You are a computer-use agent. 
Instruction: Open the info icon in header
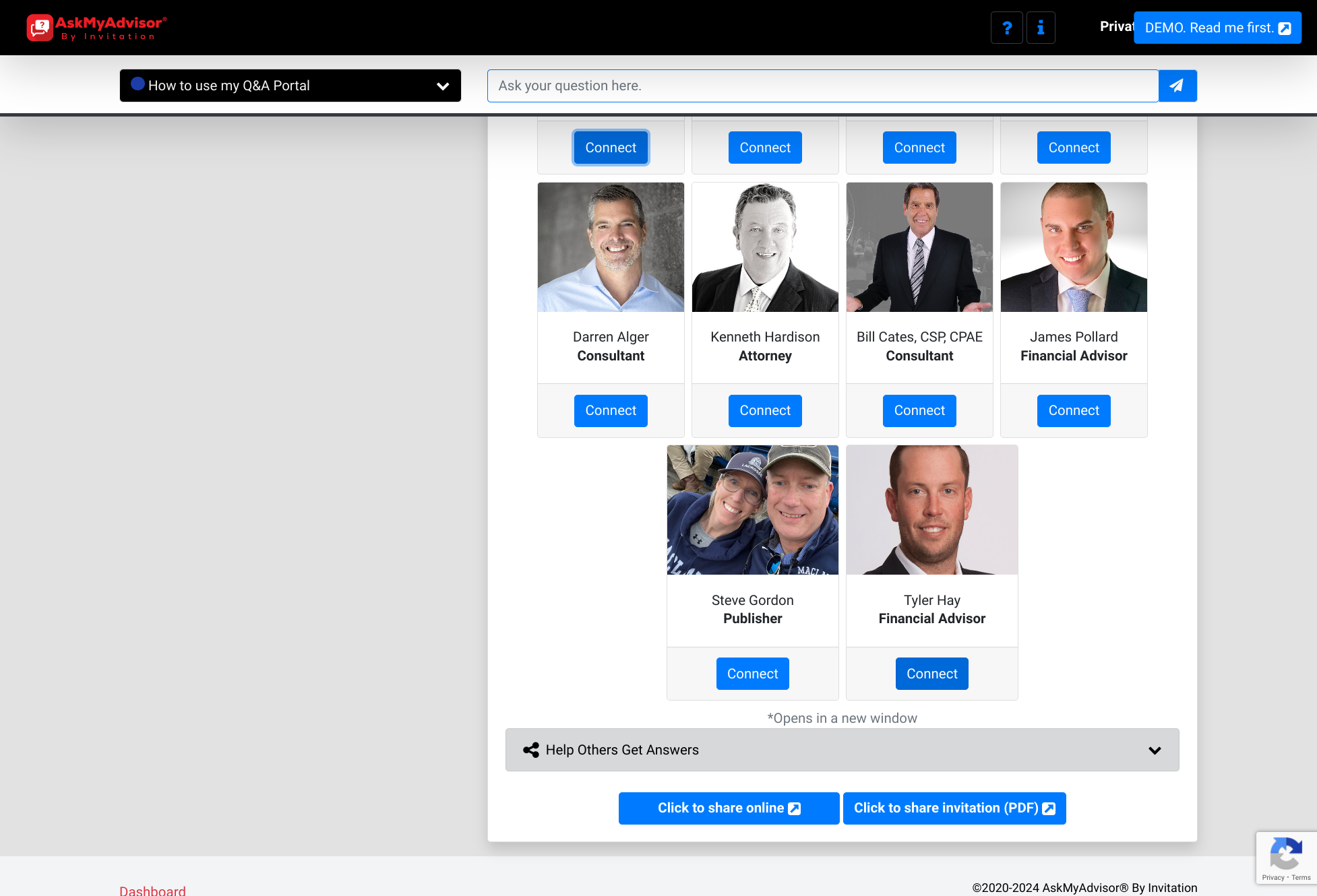[x=1041, y=28]
